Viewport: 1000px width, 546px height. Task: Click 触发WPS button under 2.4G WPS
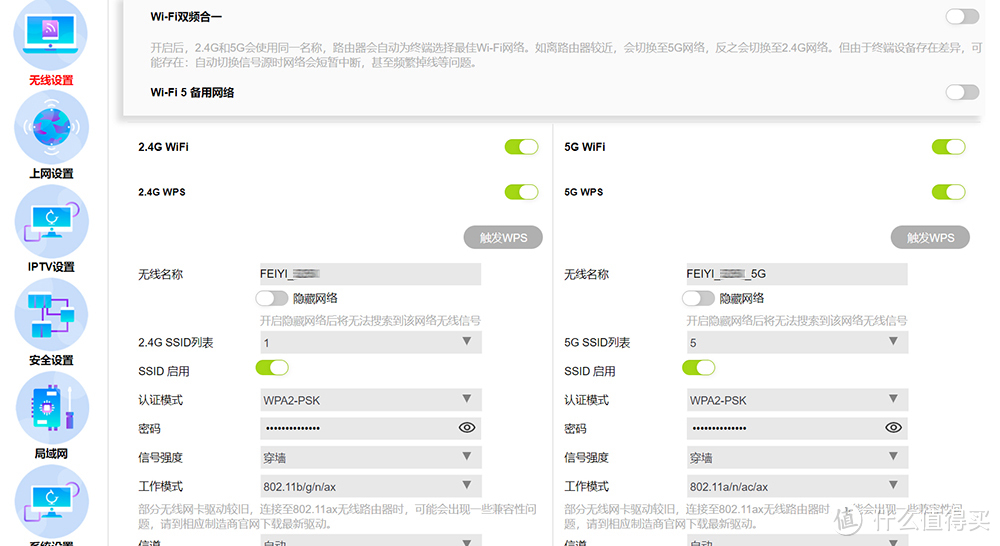pyautogui.click(x=503, y=237)
